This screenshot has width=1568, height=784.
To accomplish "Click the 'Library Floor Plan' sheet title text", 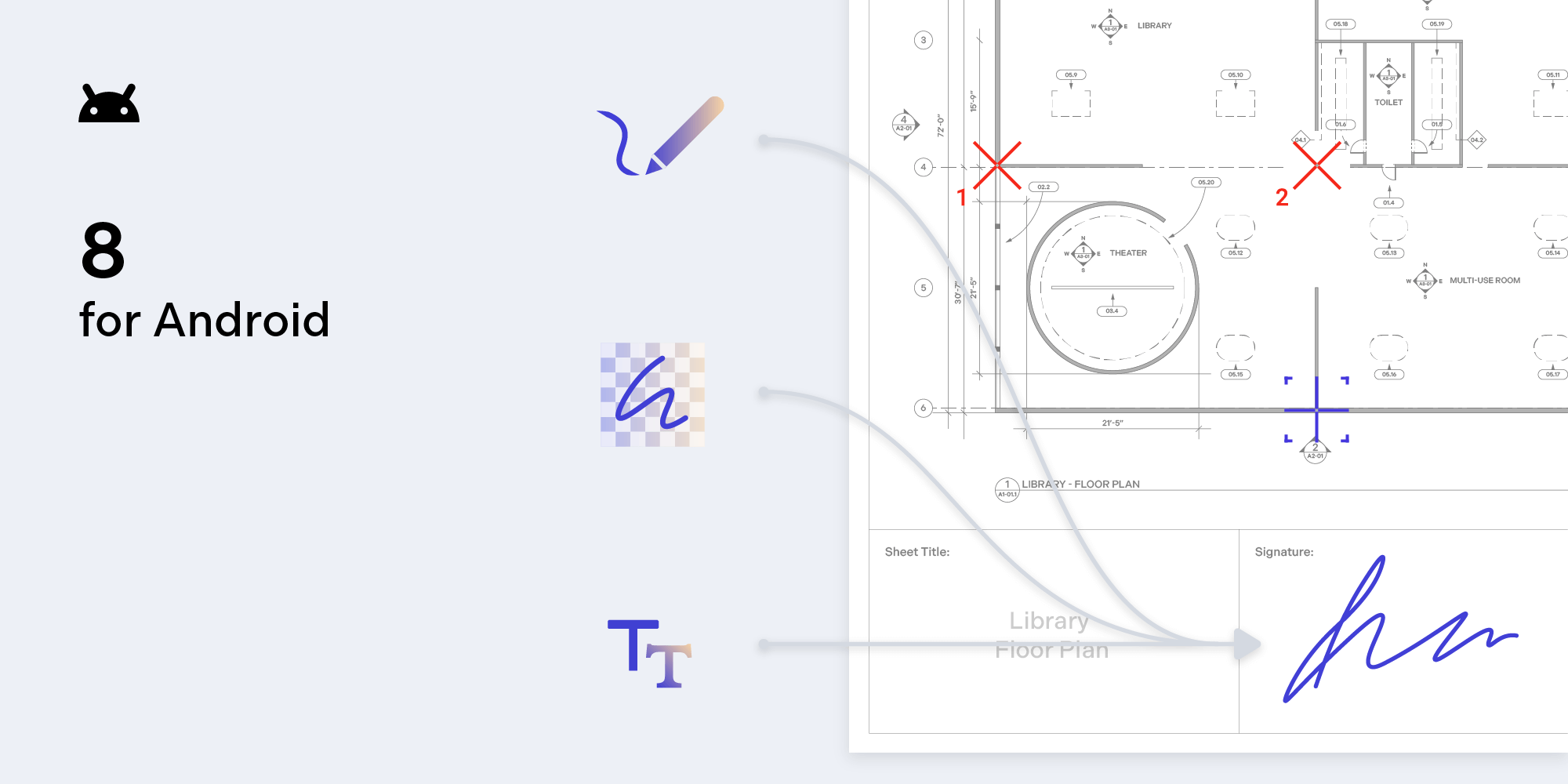I will pyautogui.click(x=1051, y=635).
